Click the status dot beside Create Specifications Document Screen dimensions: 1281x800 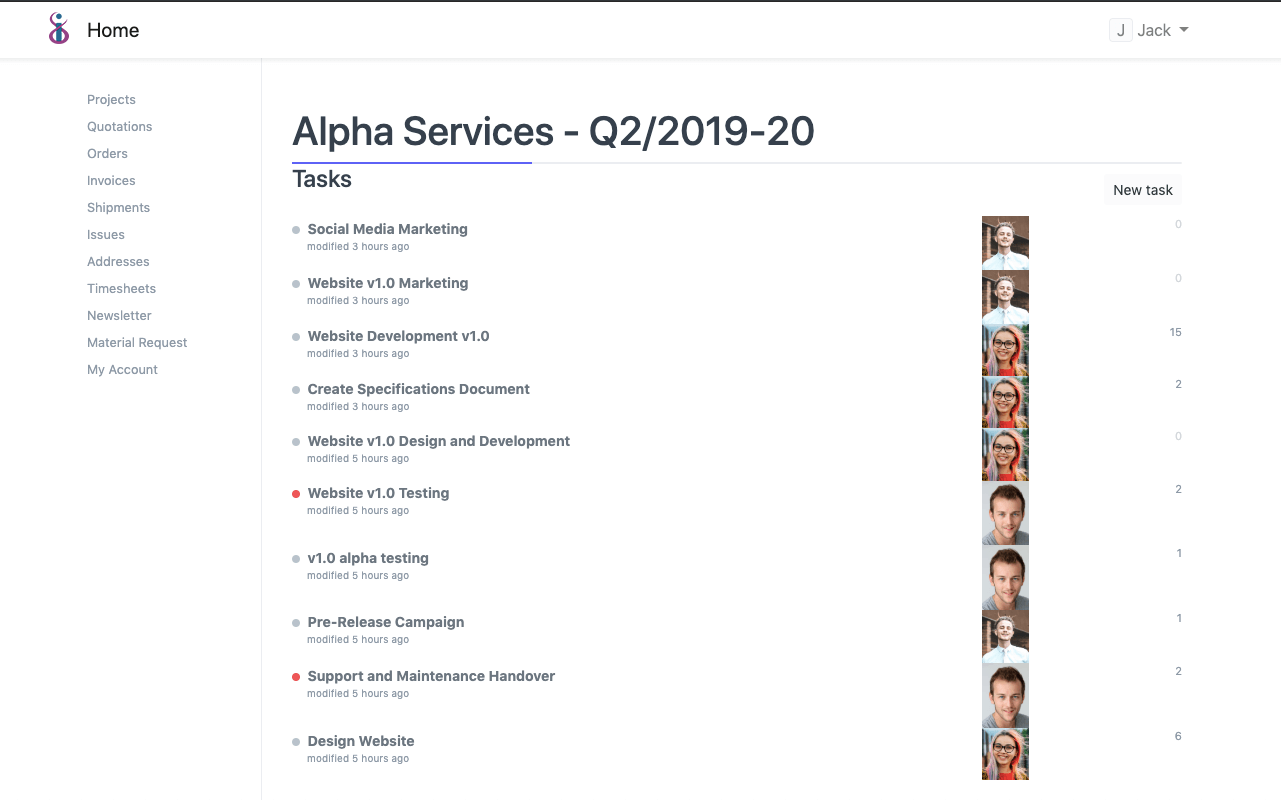pos(295,390)
